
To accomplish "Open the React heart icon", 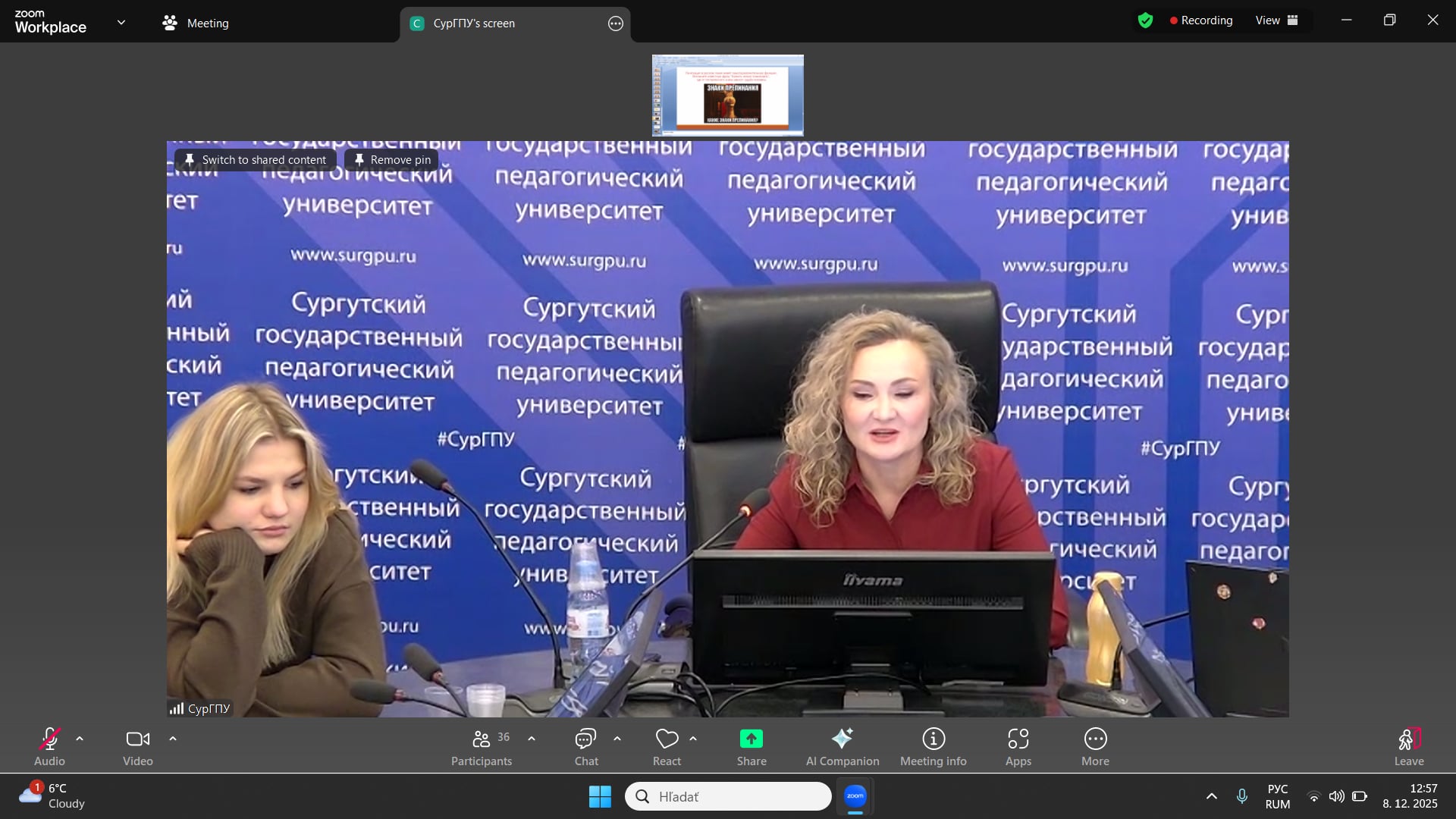I will 667,739.
